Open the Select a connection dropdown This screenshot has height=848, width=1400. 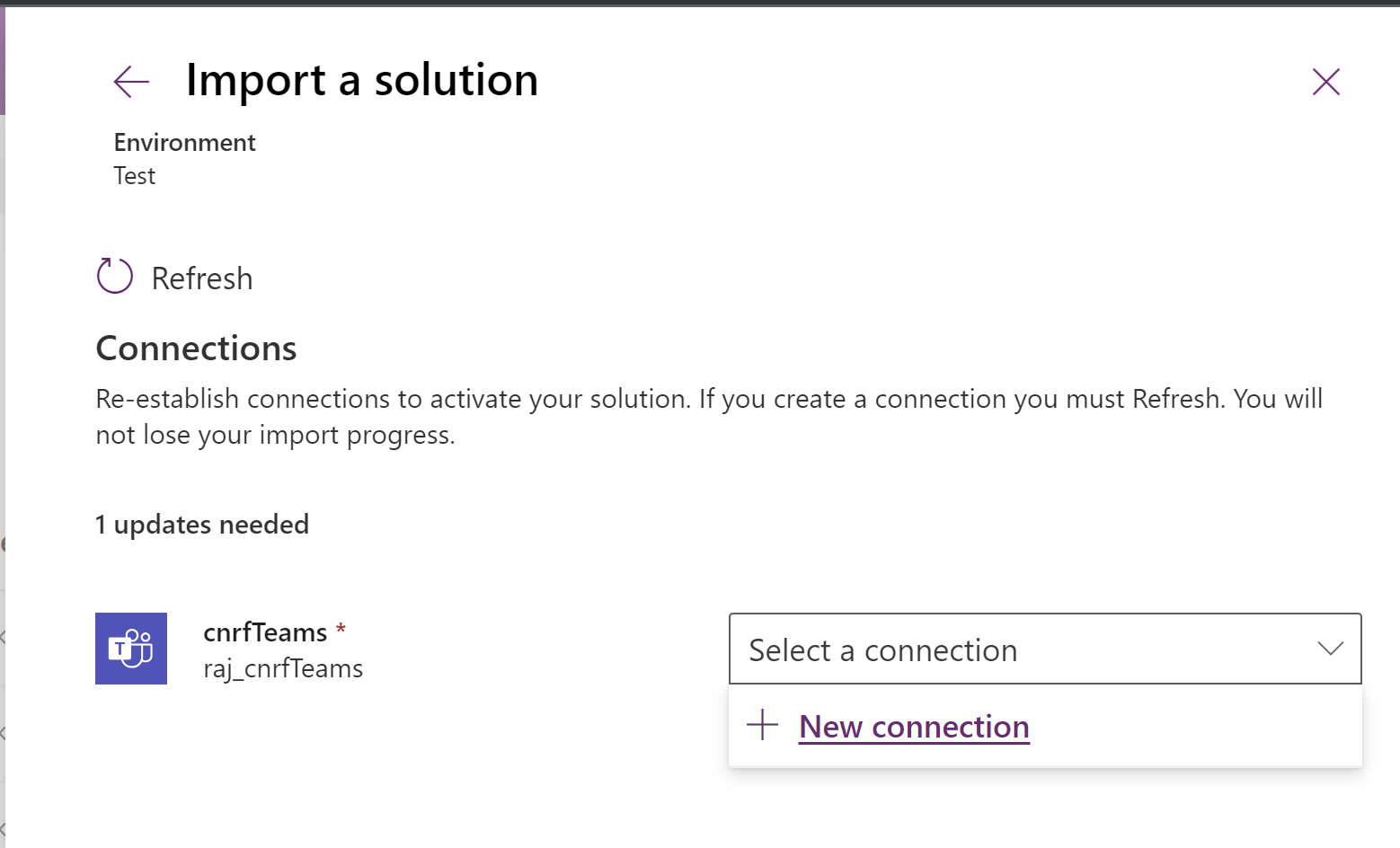[x=1045, y=649]
